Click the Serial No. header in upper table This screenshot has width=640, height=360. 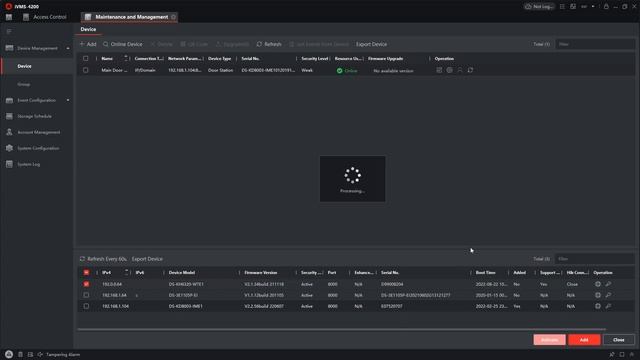(250, 59)
